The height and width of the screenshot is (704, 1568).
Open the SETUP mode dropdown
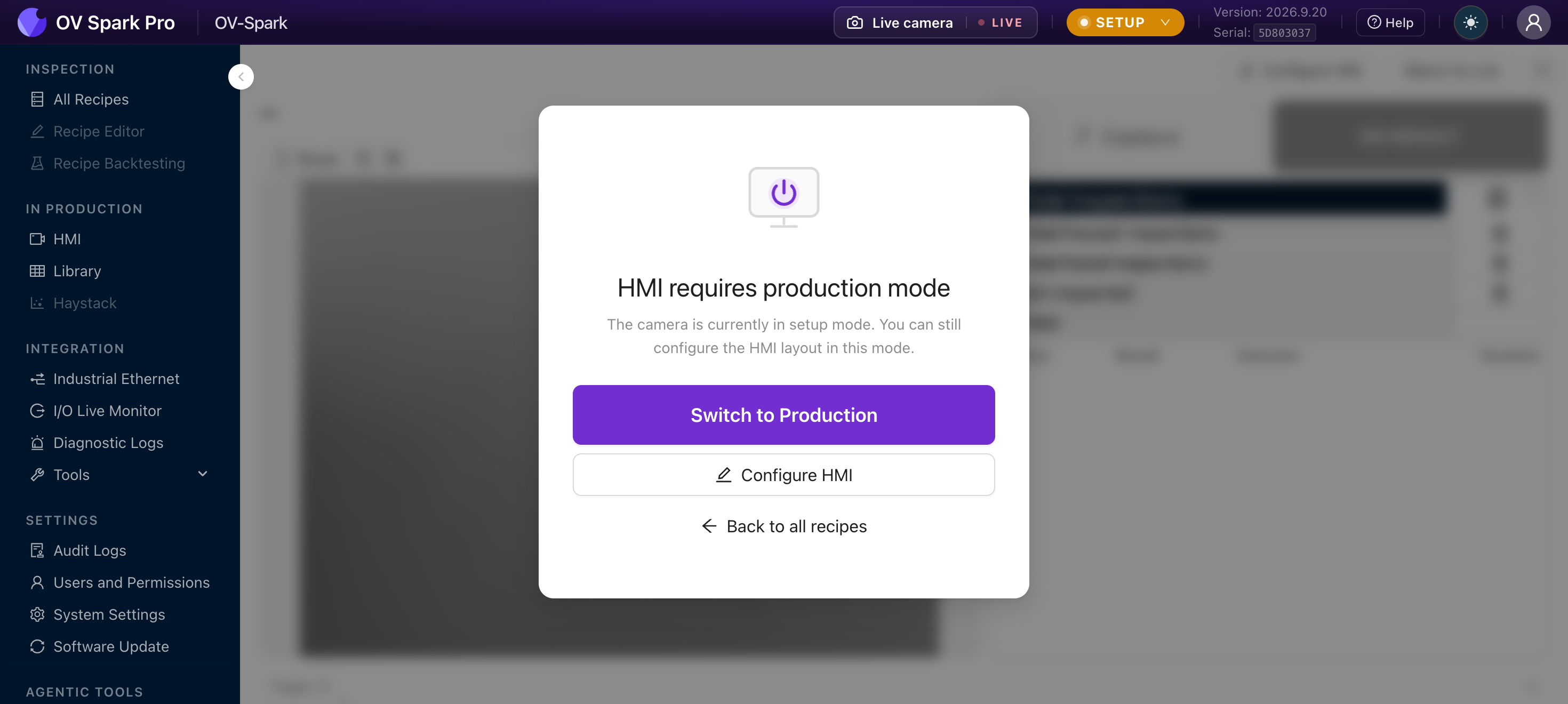click(x=1125, y=22)
